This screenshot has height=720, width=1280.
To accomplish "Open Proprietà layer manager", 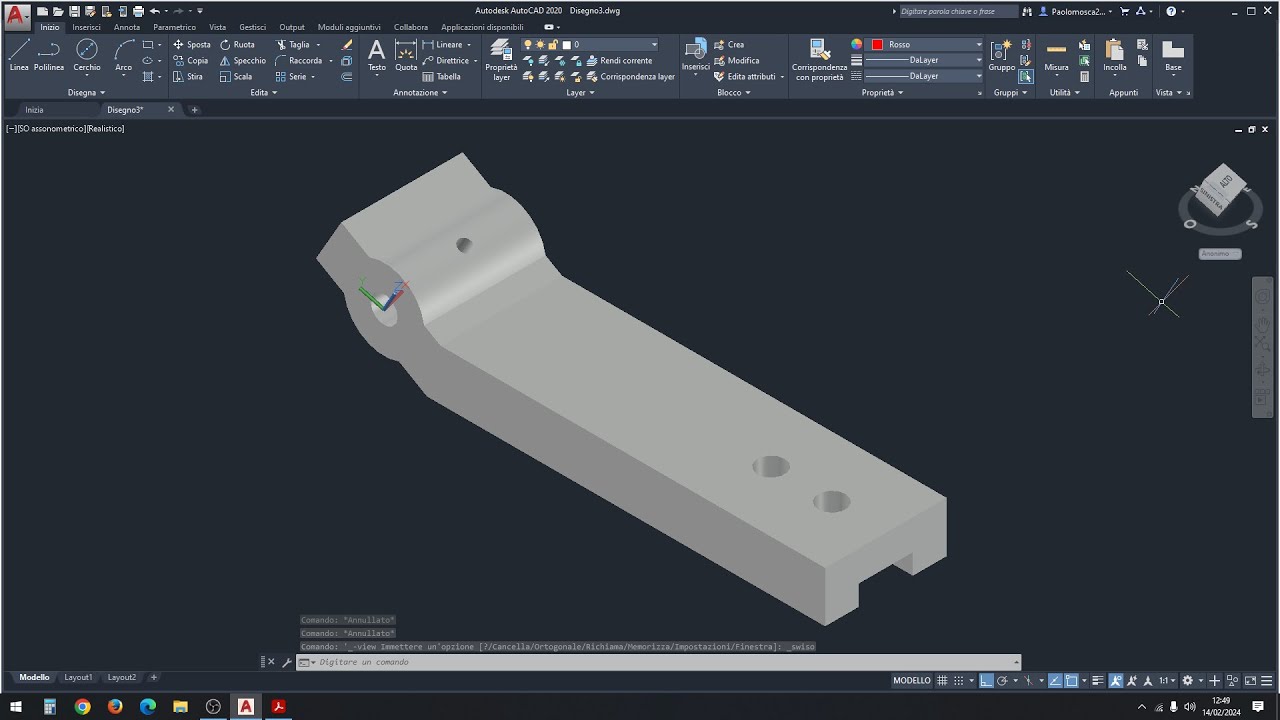I will click(501, 60).
